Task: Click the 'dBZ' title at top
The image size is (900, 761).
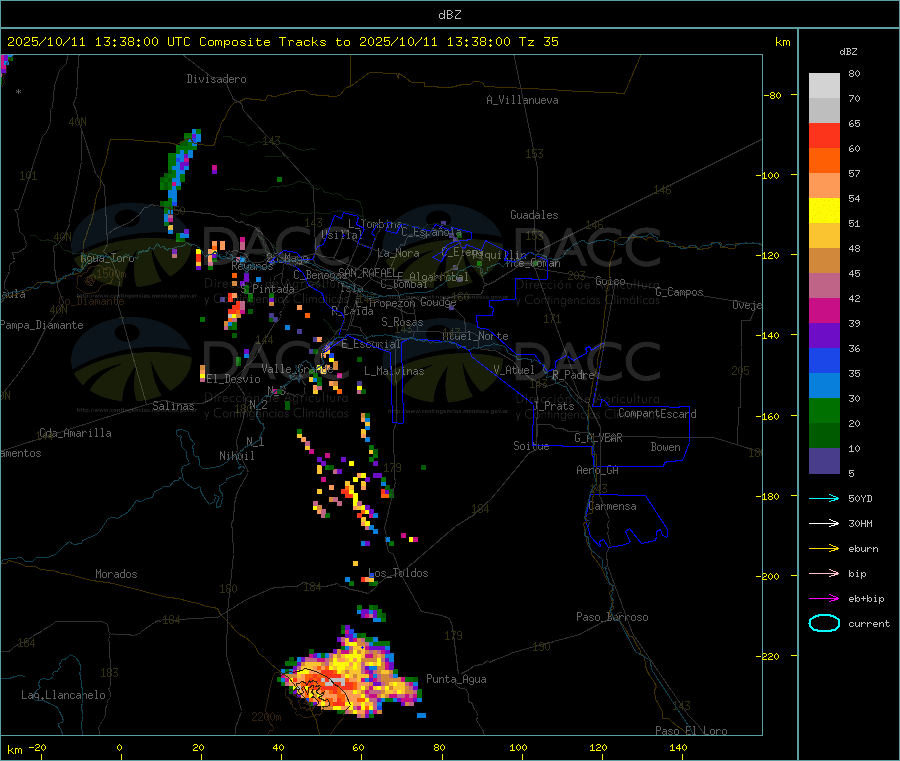Action: [449, 15]
